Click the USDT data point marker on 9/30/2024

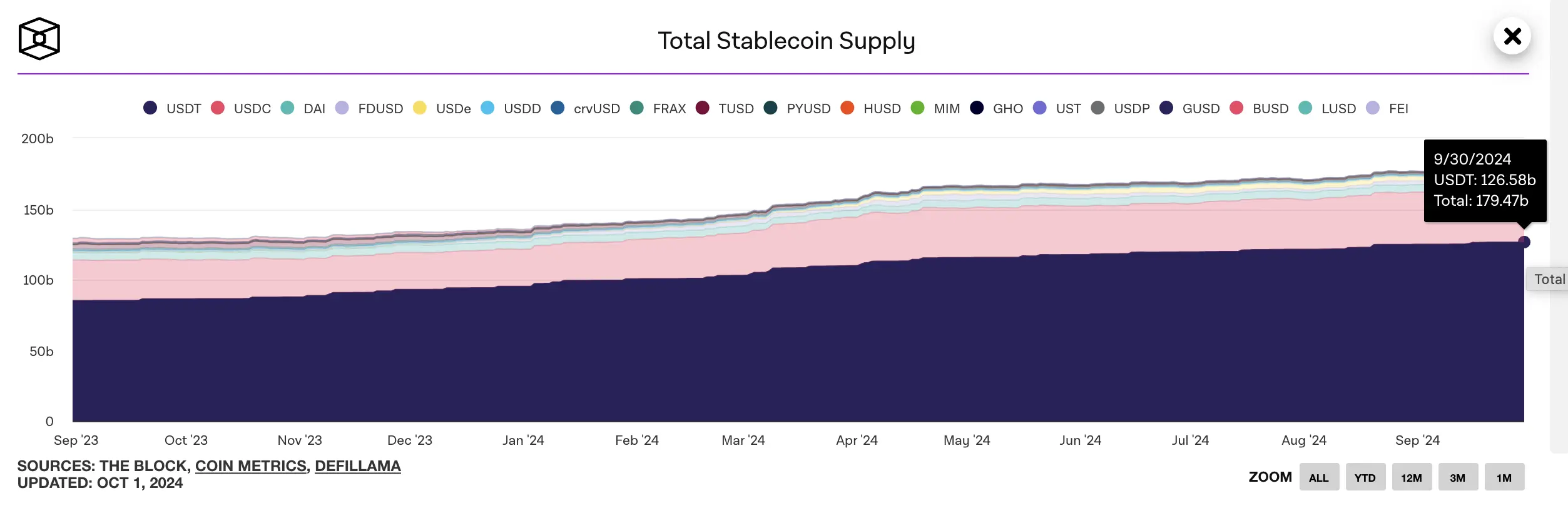coord(1524,242)
